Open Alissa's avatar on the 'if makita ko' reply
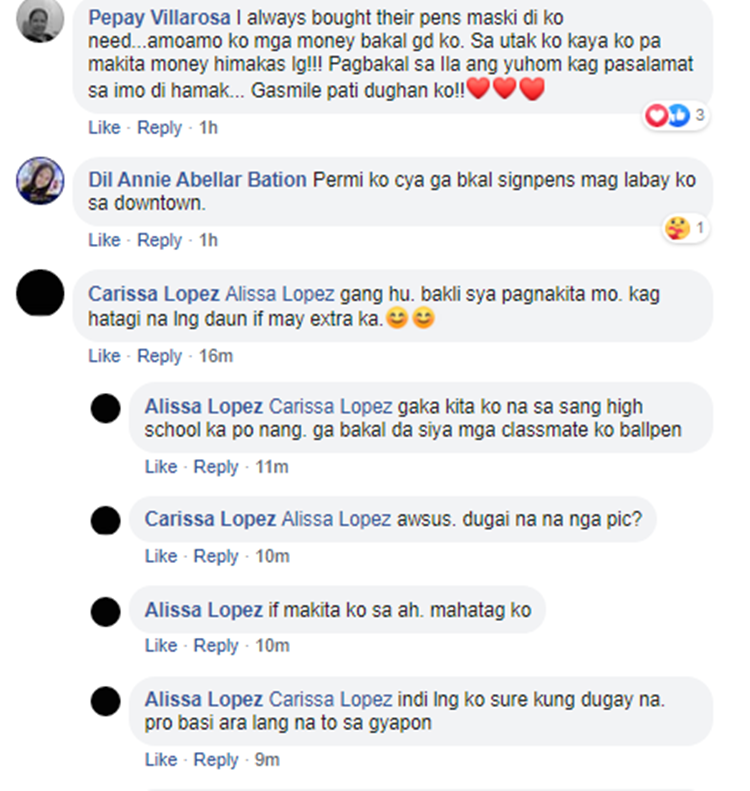The height and width of the screenshot is (791, 750). point(105,611)
